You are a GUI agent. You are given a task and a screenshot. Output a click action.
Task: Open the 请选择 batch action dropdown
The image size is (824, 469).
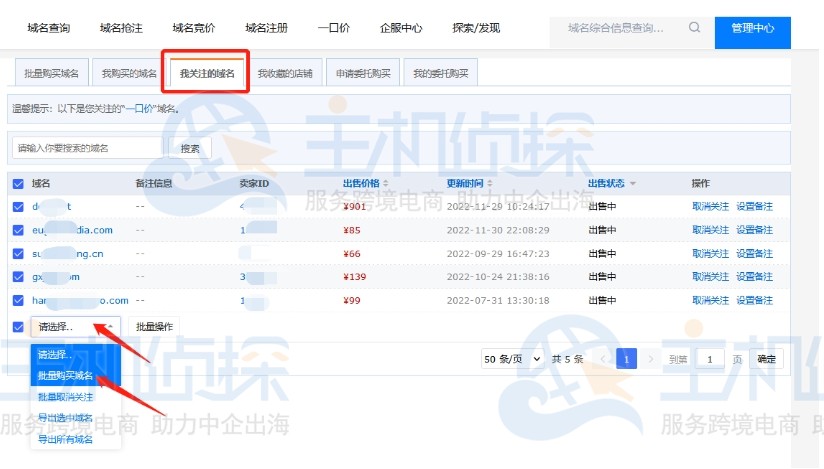pyautogui.click(x=76, y=327)
